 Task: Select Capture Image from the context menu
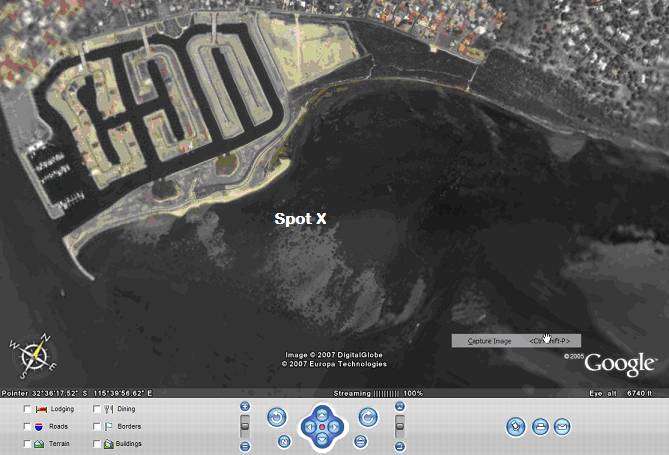click(x=490, y=341)
